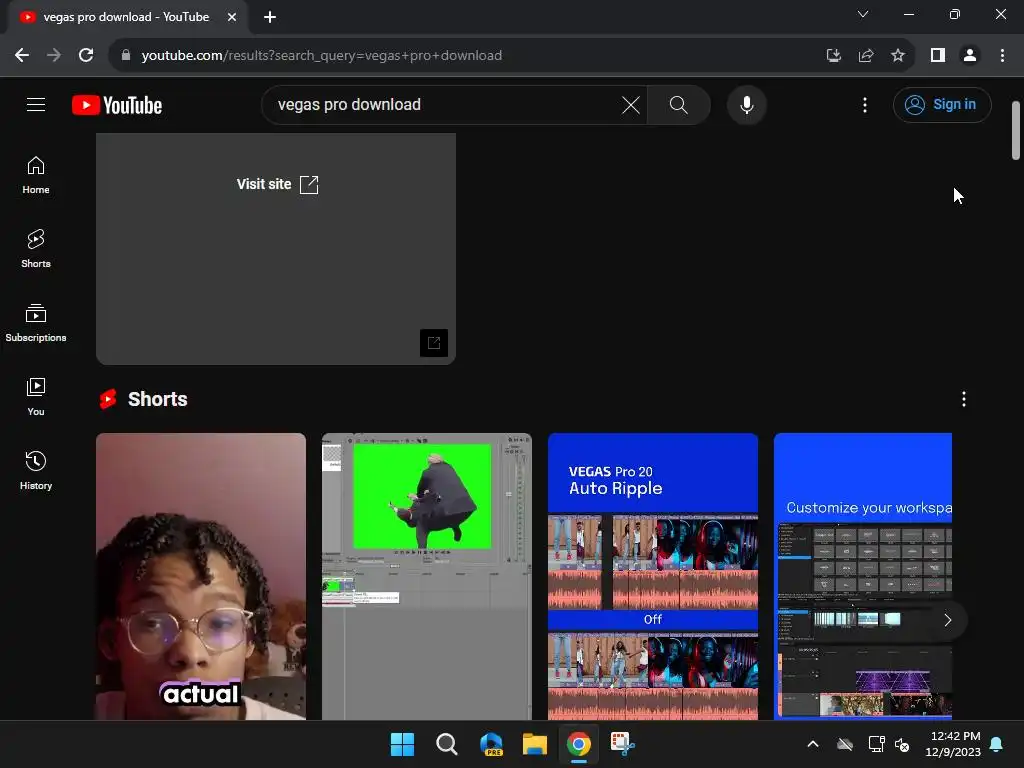Open YouTube settings three-dot menu
Screen dimensions: 1024x768
click(865, 104)
